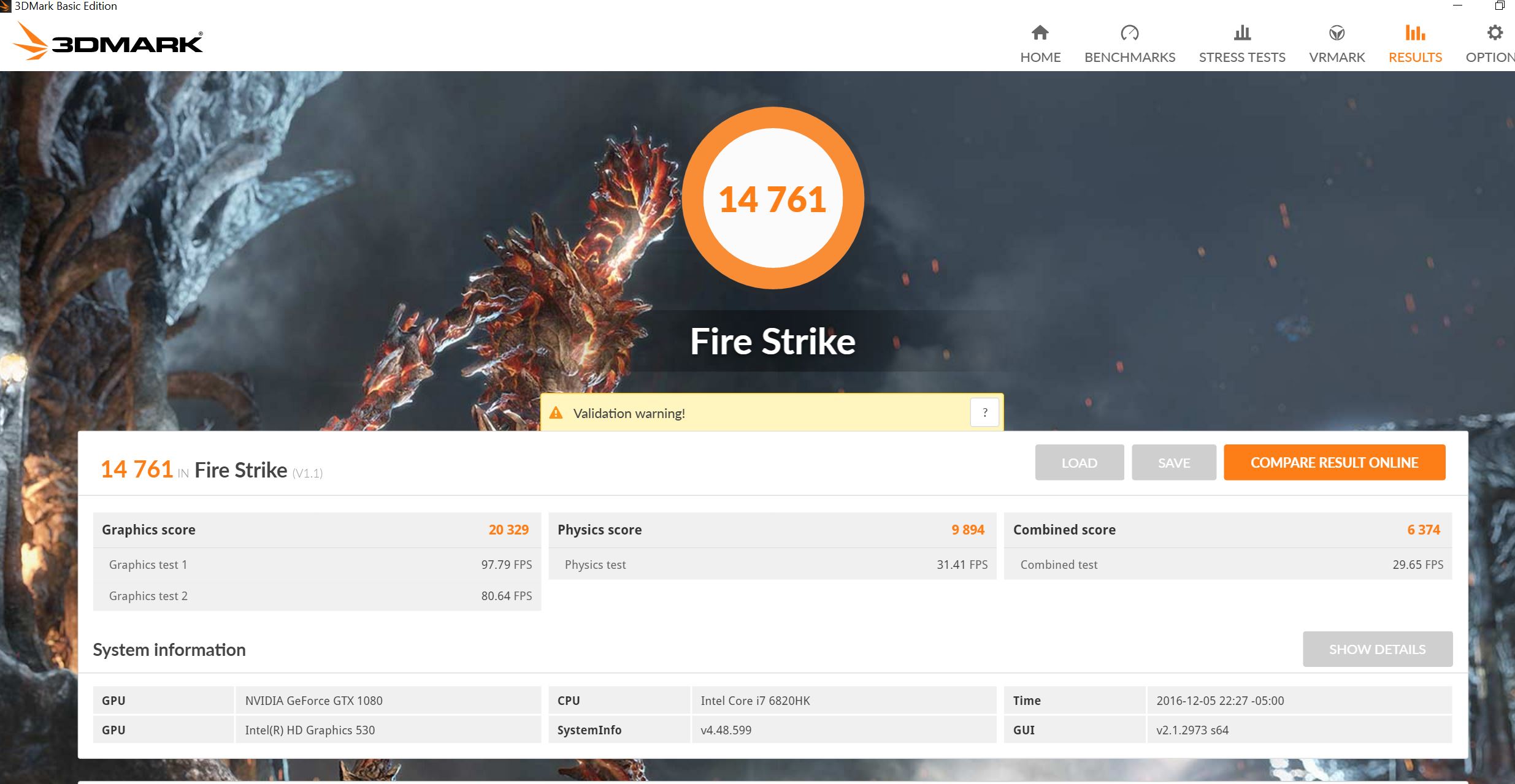Click the Stress Tests bar chart icon
Image resolution: width=1515 pixels, height=784 pixels.
point(1242,32)
